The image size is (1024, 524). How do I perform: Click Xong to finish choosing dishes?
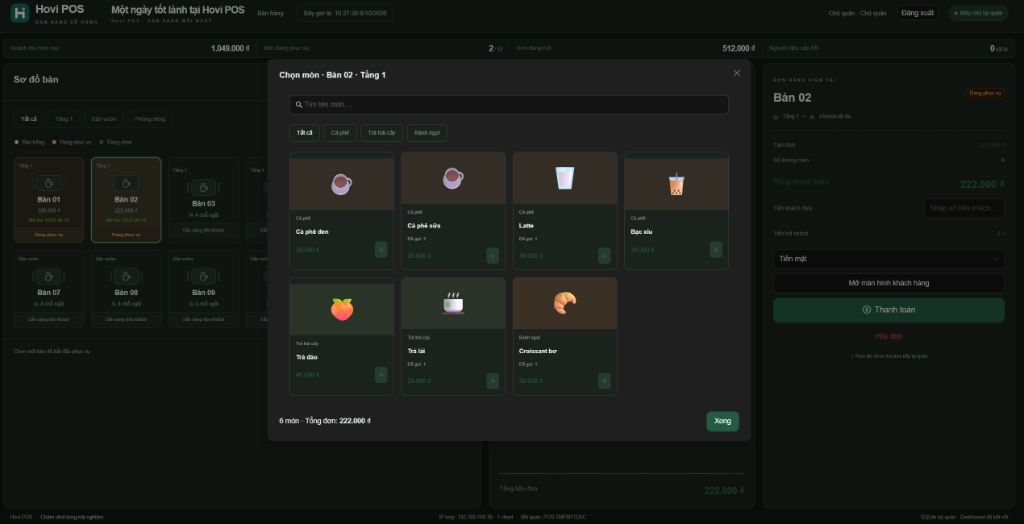point(722,421)
